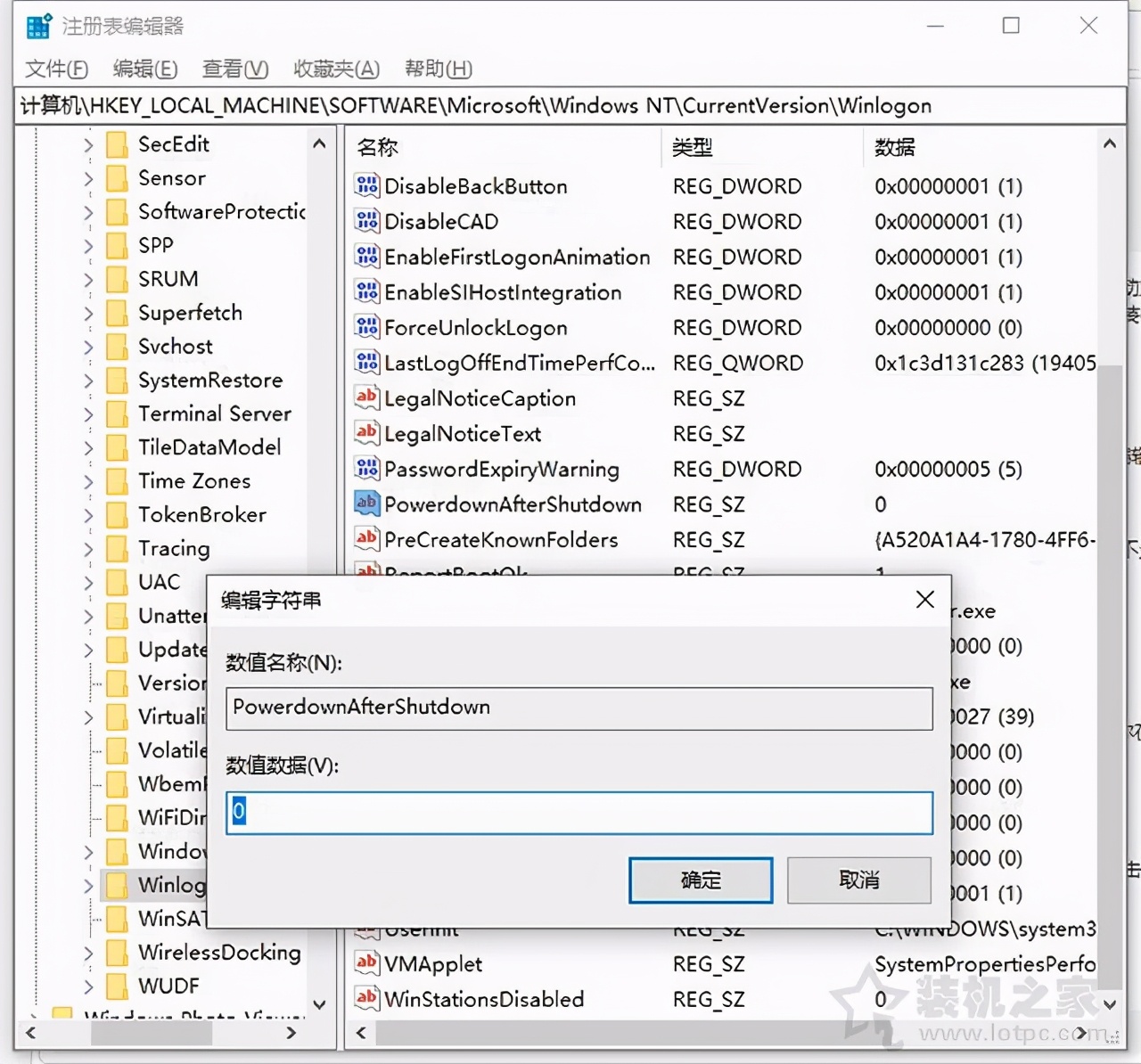The height and width of the screenshot is (1064, 1141).
Task: Expand the SoftwareProtection tree node
Action: click(x=88, y=212)
